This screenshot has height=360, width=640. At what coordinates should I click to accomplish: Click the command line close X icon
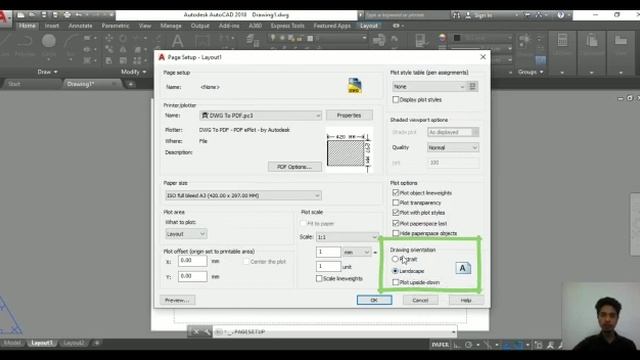196,332
